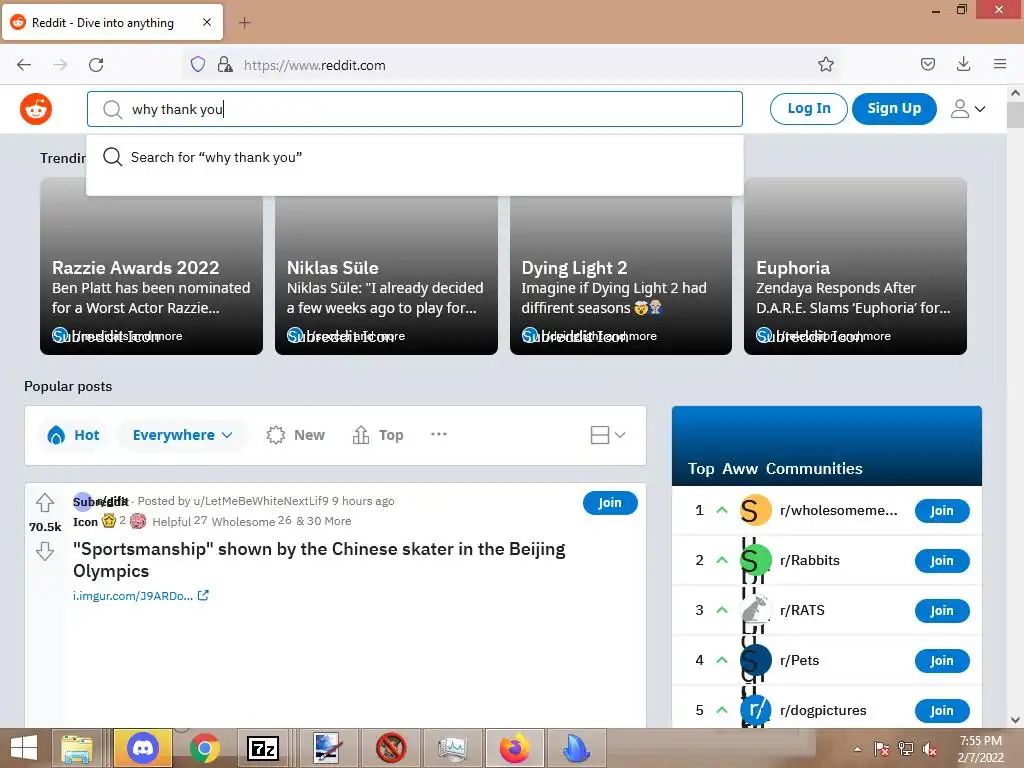Open "Sportsmanship" Chinese skater post title
The width and height of the screenshot is (1024, 768).
pyautogui.click(x=319, y=560)
